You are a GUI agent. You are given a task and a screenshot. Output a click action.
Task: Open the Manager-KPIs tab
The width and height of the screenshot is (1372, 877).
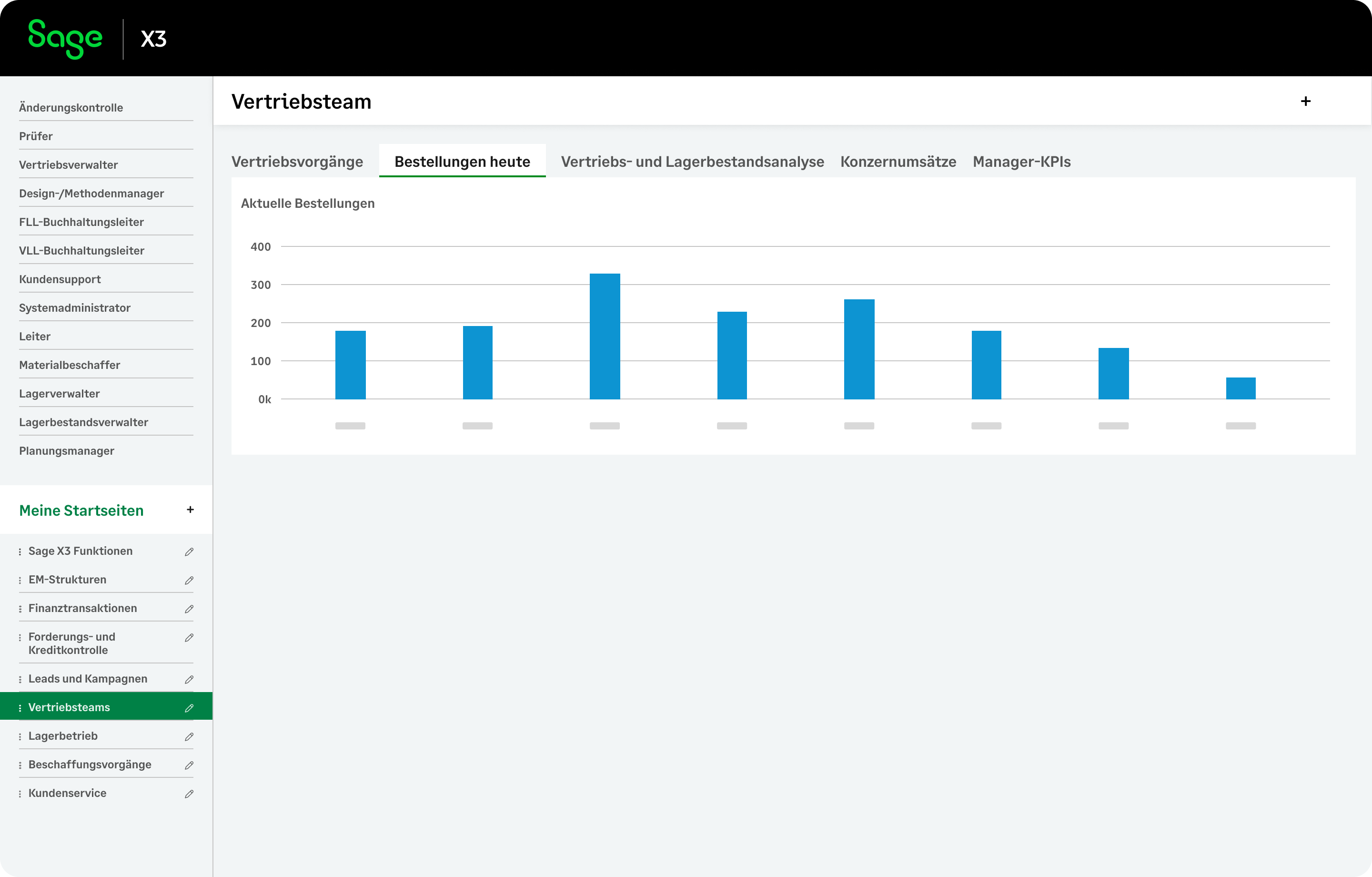(x=1021, y=162)
